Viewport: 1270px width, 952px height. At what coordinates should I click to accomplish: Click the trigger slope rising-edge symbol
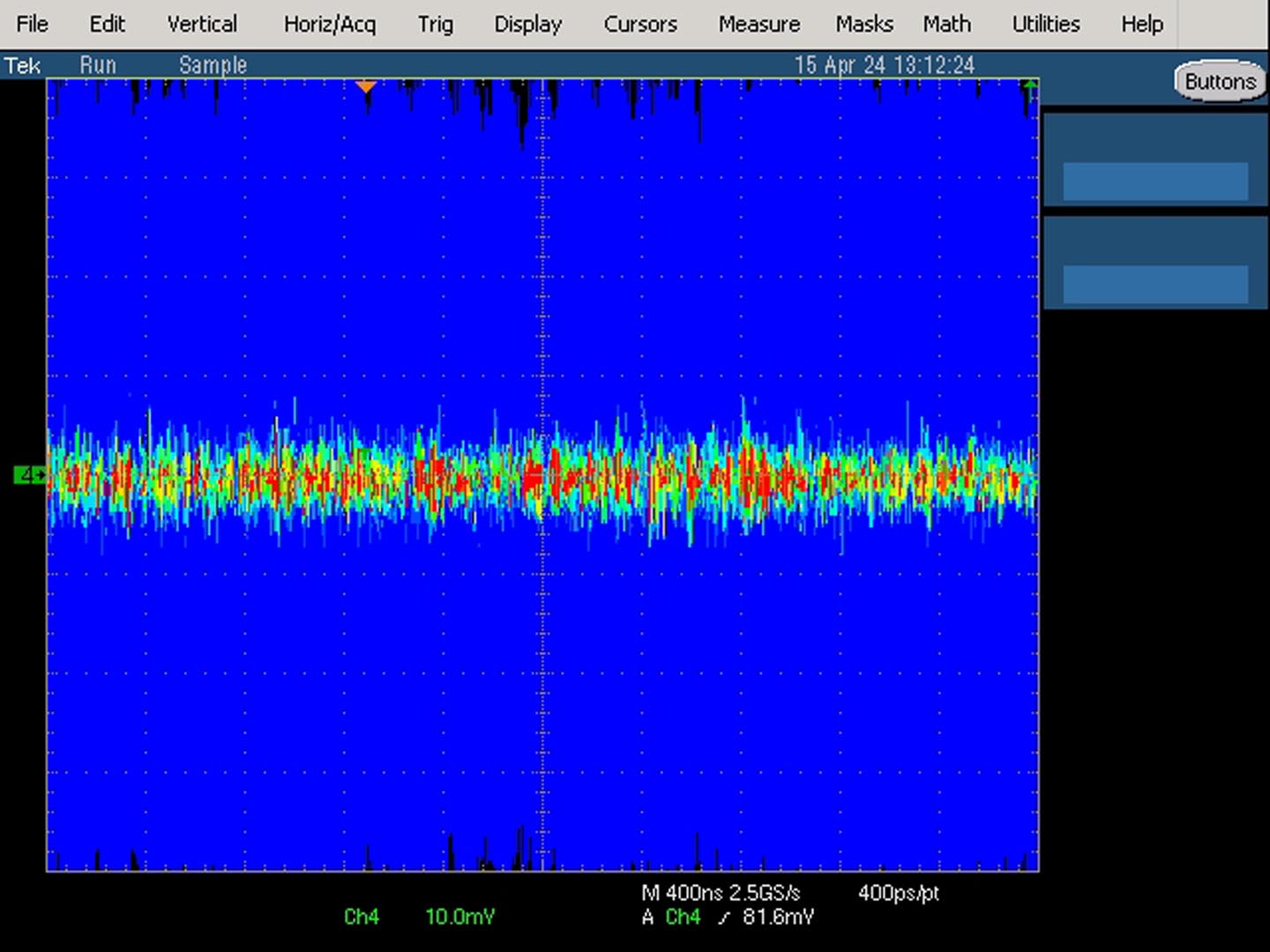724,918
